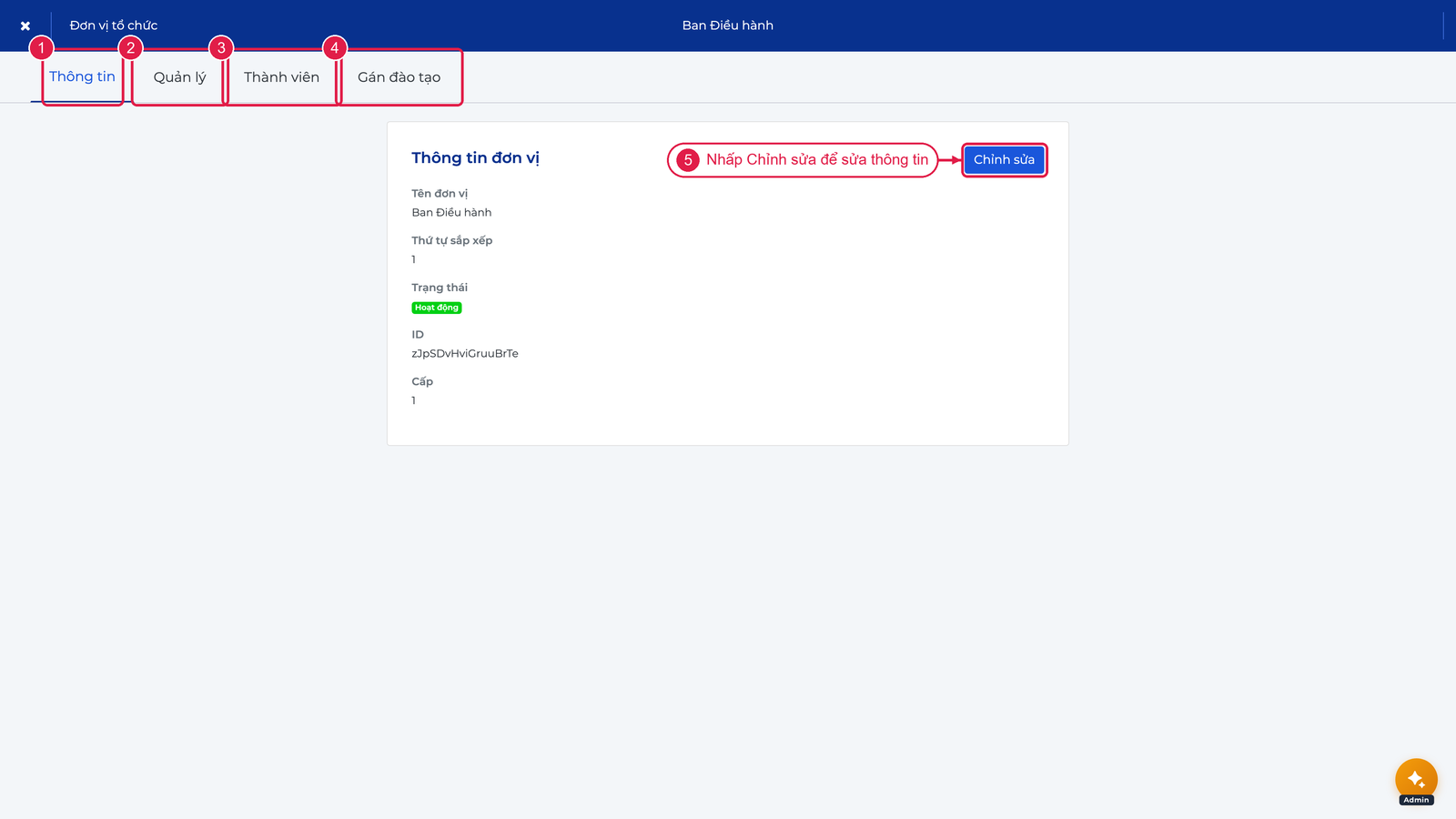Switch to the Quản lý tab

coord(179,77)
